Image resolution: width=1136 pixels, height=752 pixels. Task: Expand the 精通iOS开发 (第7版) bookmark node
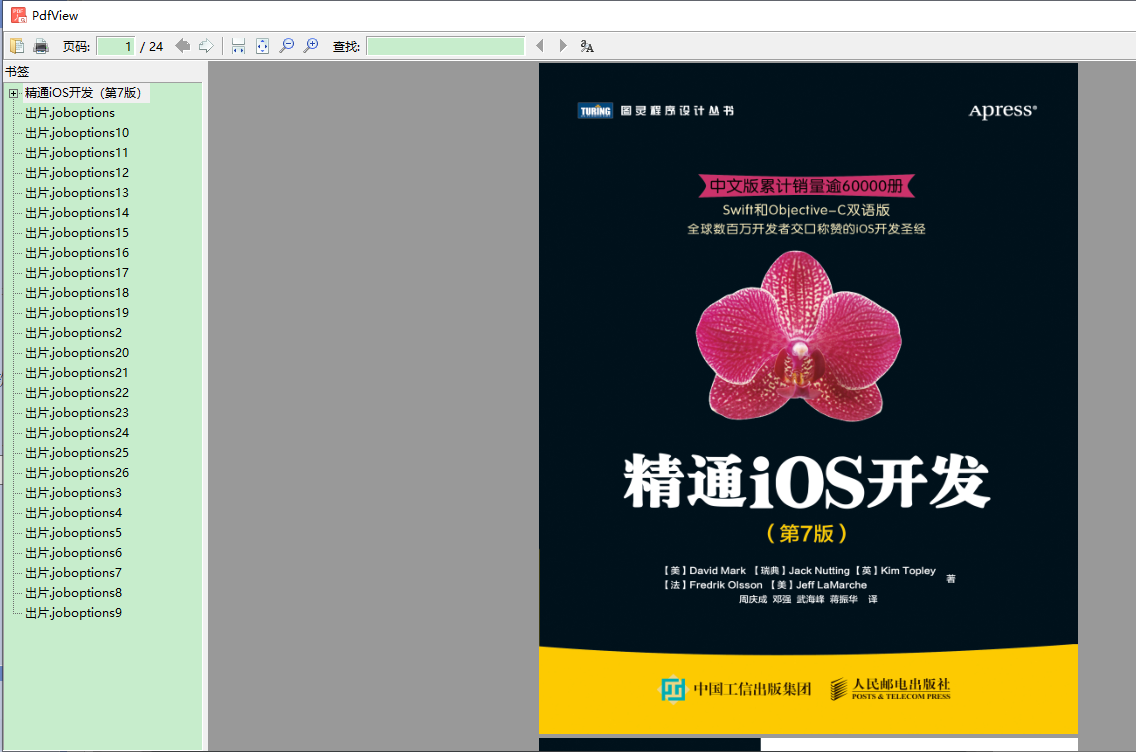13,93
